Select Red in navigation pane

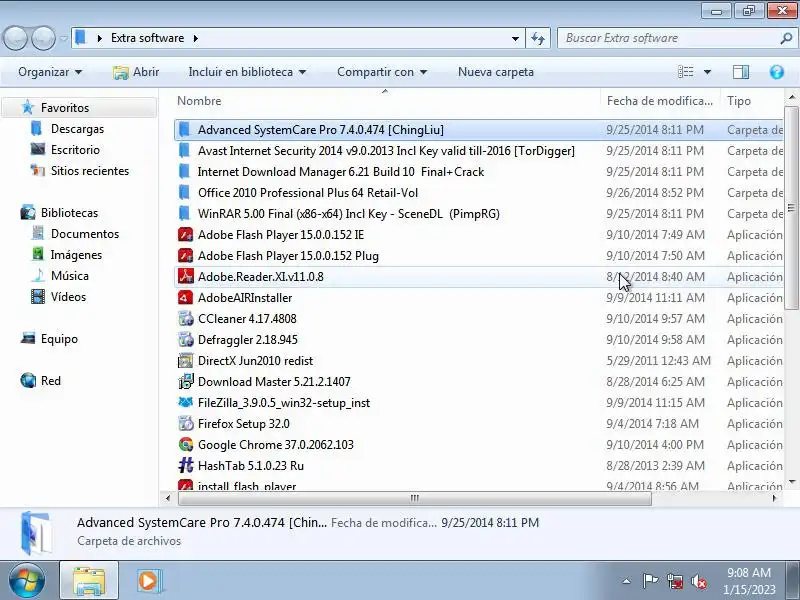[x=51, y=381]
